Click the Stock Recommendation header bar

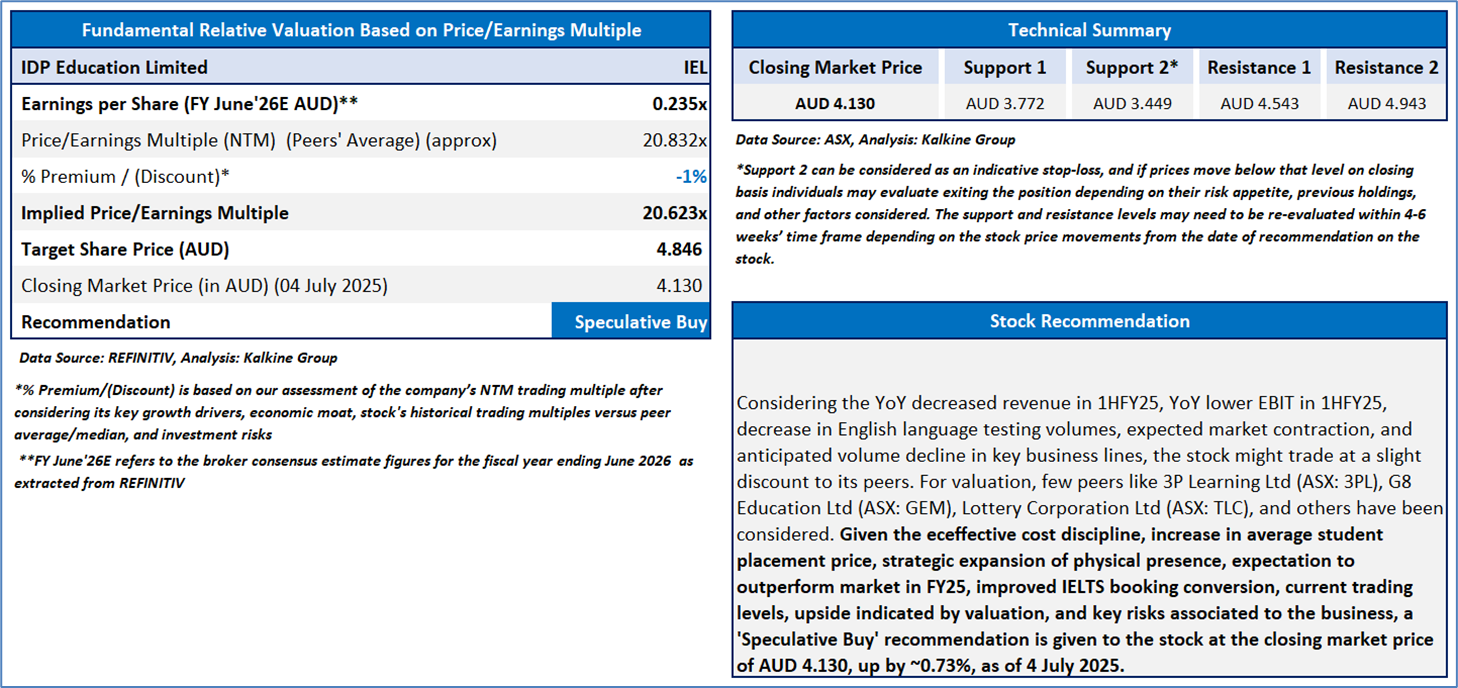pyautogui.click(x=1089, y=321)
